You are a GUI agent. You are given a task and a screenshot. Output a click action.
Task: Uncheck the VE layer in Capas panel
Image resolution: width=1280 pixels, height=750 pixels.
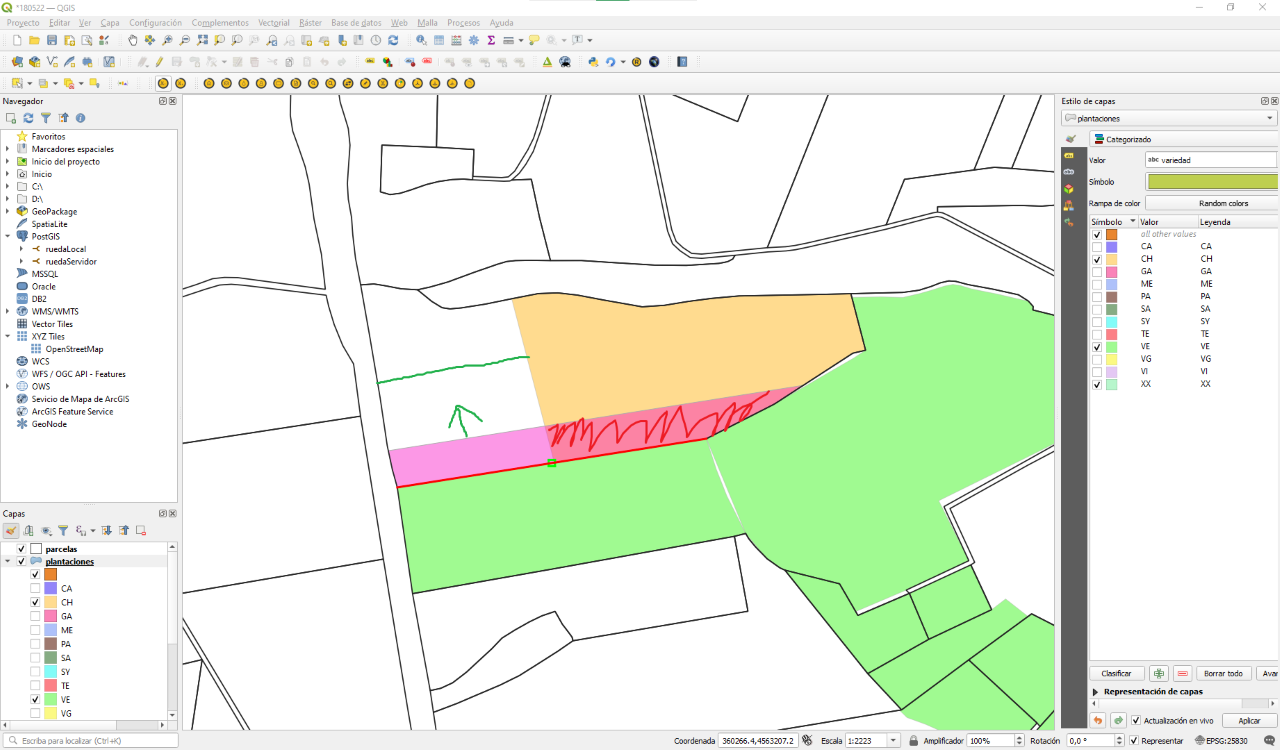[35, 699]
